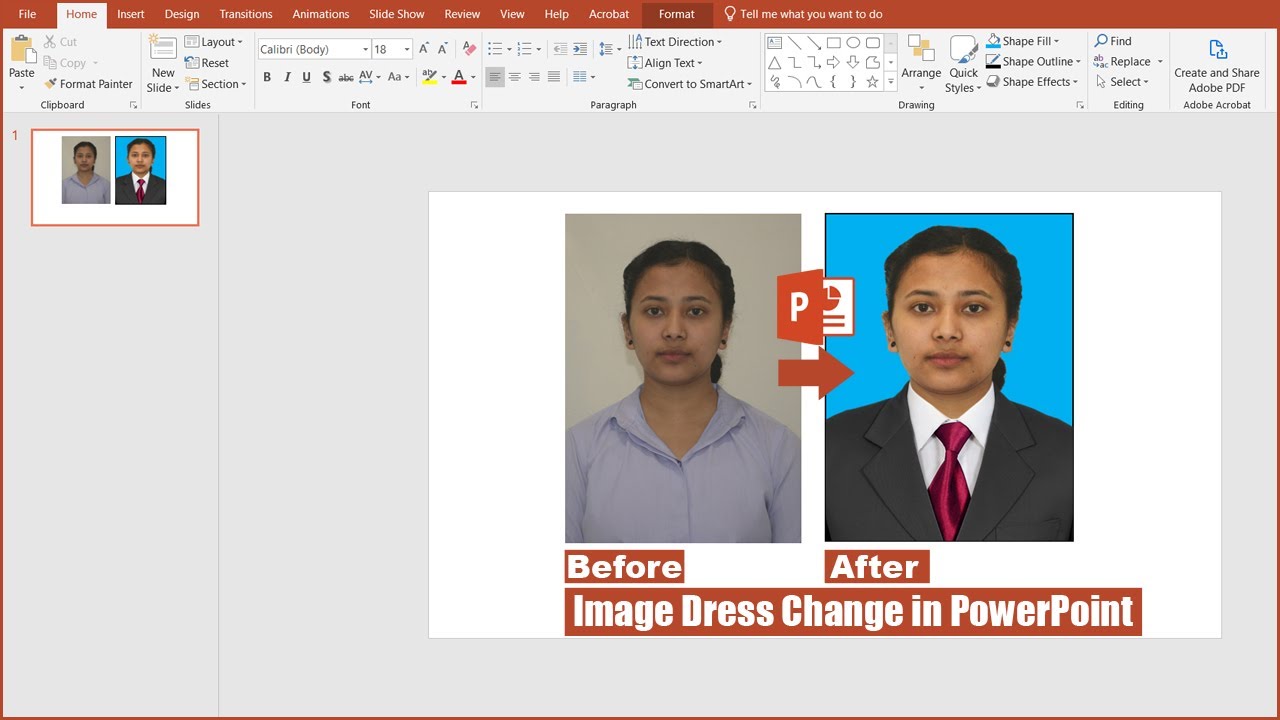Click the Arrange button
This screenshot has height=720, width=1280.
[921, 65]
